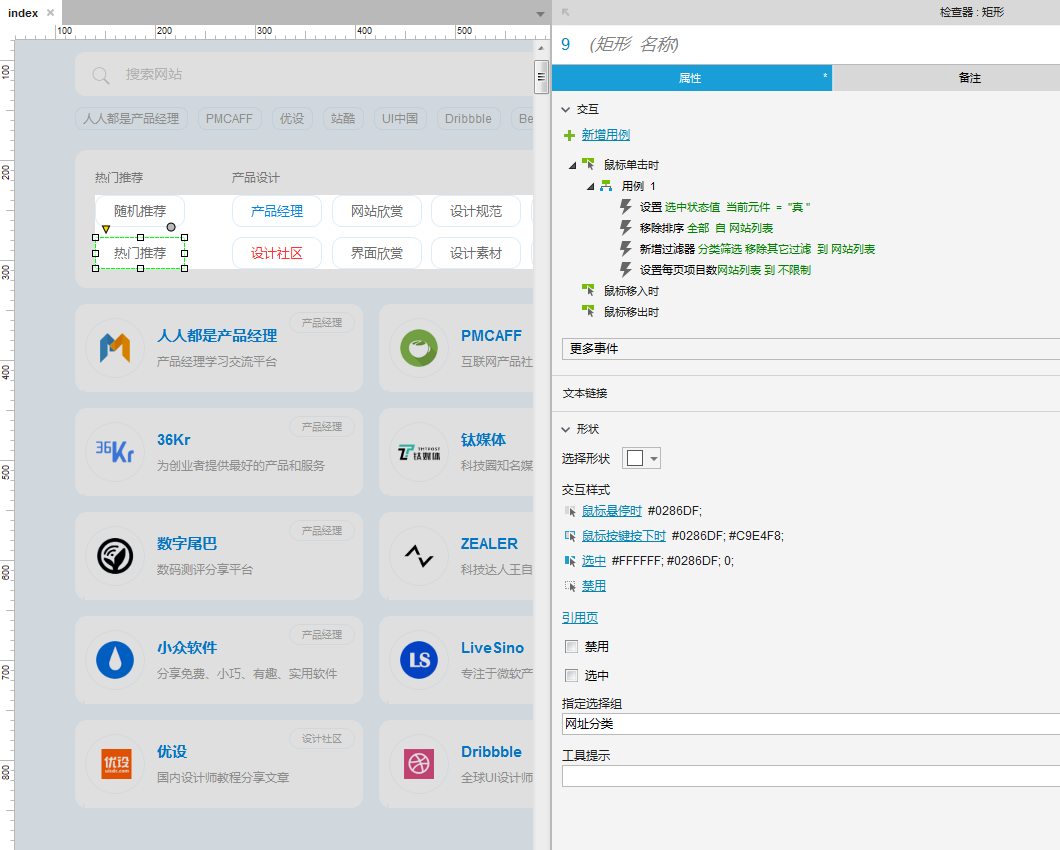Click the PMCAFF tag chip
The height and width of the screenshot is (850, 1060).
[x=229, y=119]
